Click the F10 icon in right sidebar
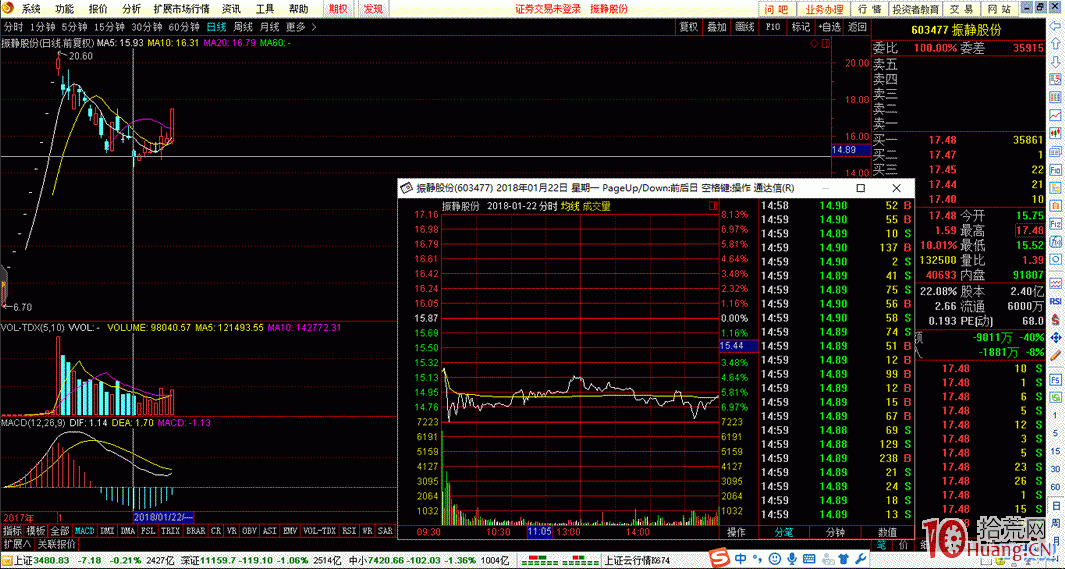 1055,169
